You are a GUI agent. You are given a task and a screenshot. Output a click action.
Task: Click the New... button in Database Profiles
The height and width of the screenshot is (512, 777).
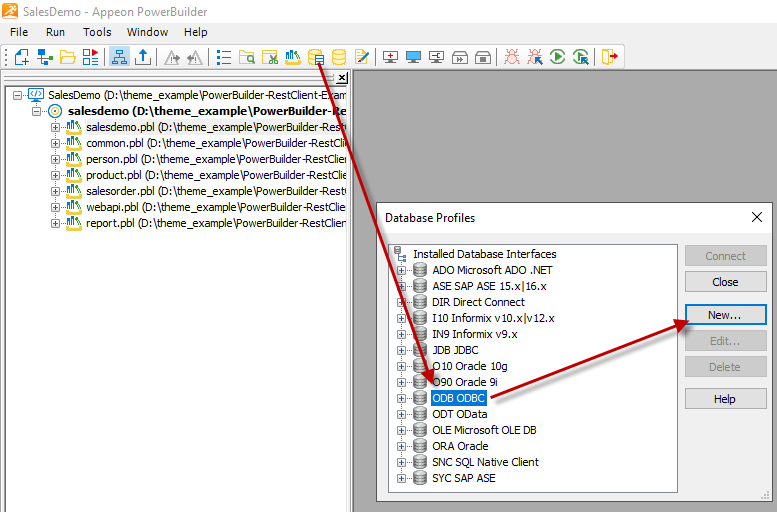[x=725, y=315]
